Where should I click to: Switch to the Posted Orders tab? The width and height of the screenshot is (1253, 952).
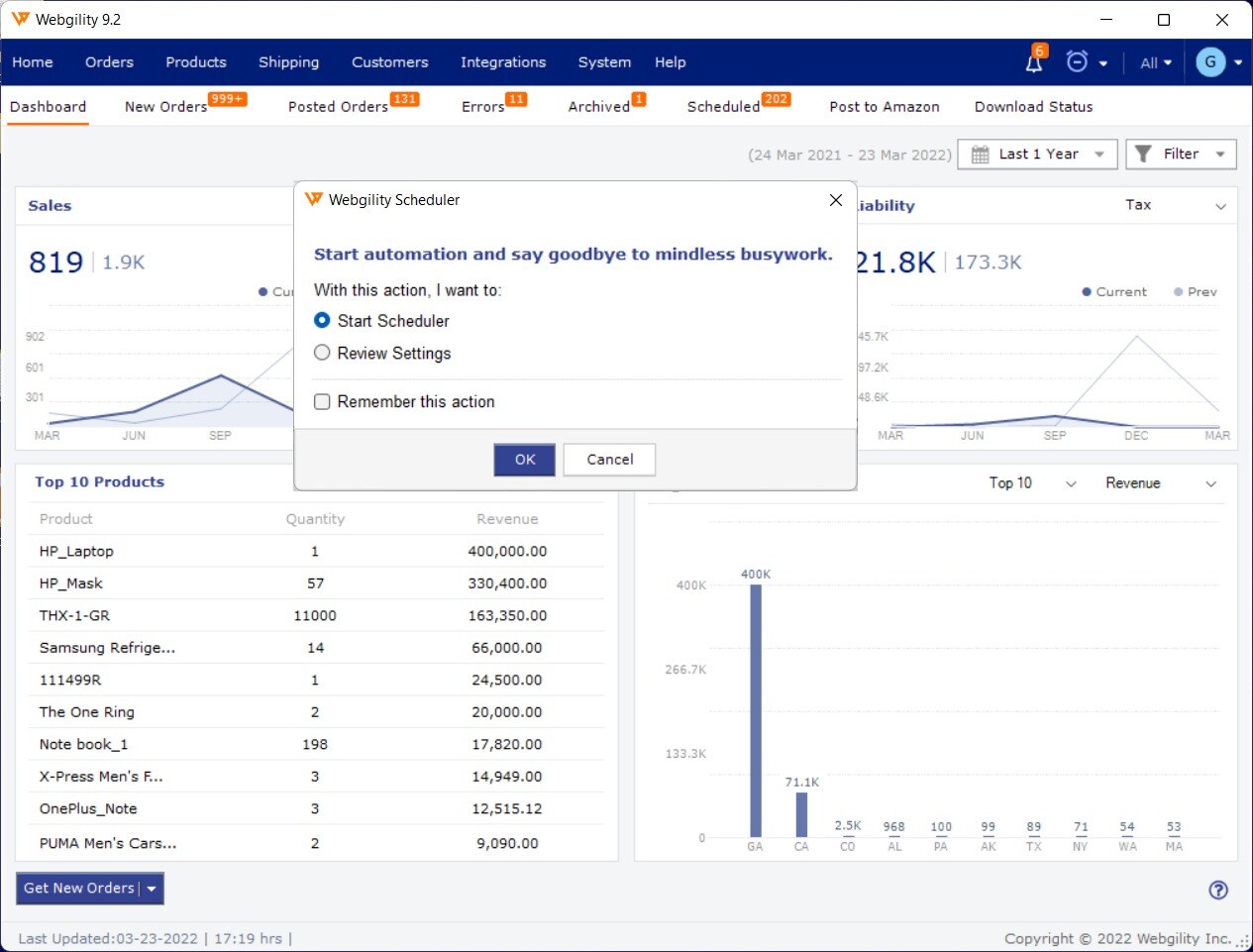coord(339,106)
